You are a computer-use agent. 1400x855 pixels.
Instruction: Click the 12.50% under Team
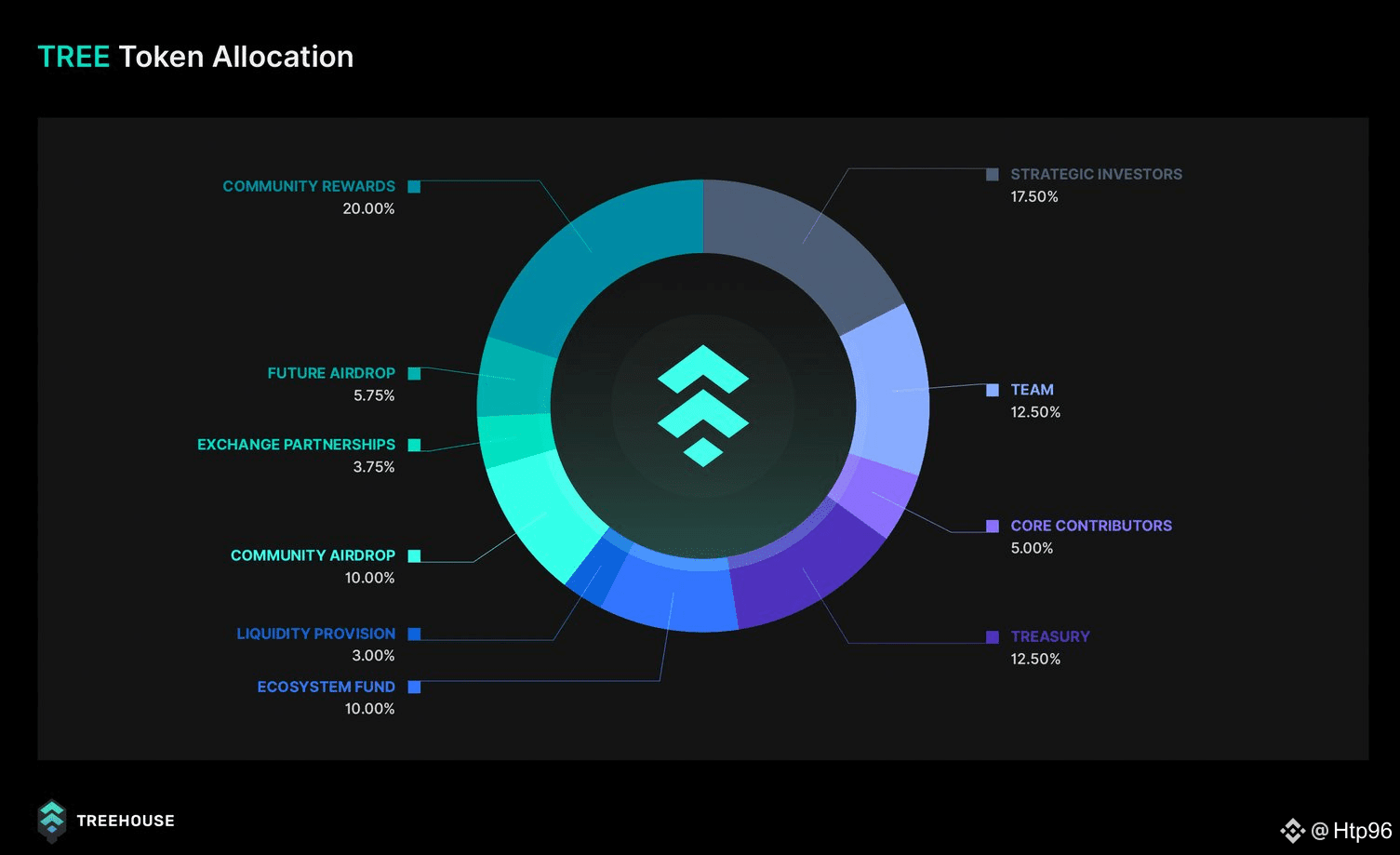(1035, 413)
